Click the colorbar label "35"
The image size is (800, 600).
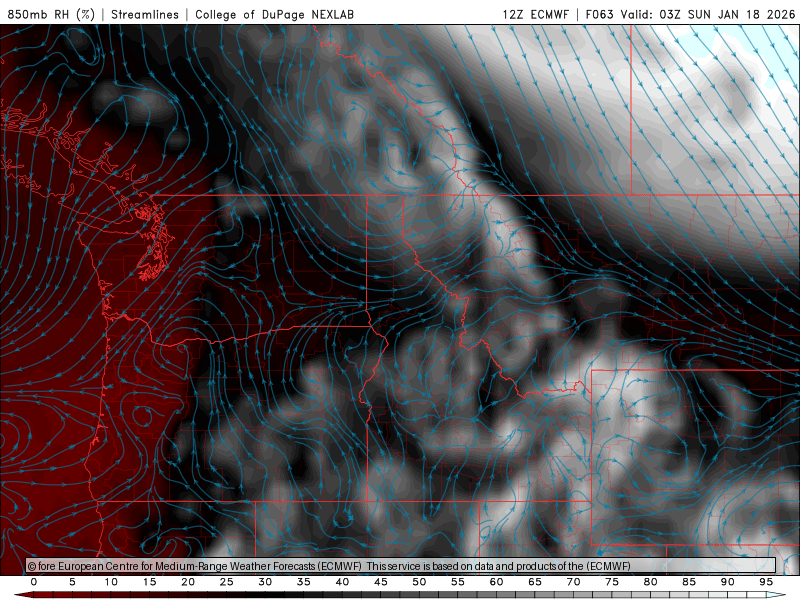tap(304, 582)
